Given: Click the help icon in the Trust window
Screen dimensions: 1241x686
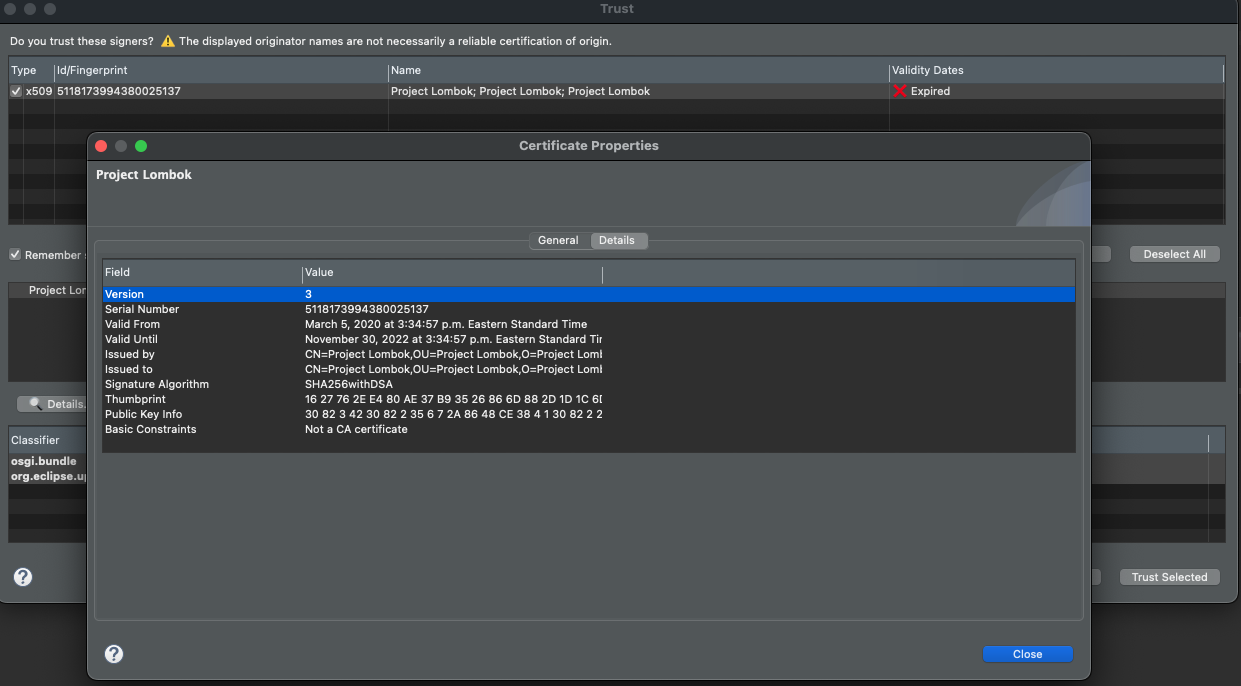Looking at the screenshot, I should 22,577.
